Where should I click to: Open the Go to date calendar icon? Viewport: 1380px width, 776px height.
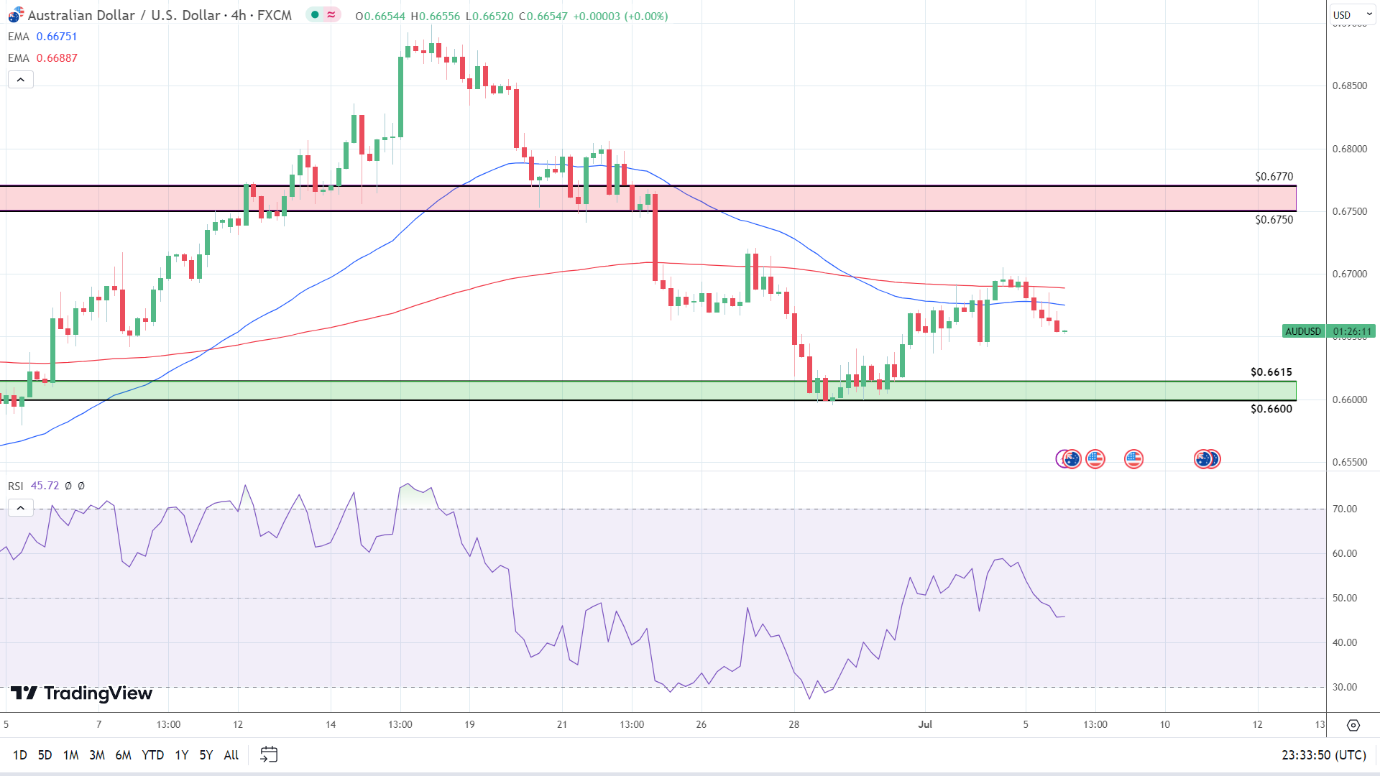click(x=268, y=754)
